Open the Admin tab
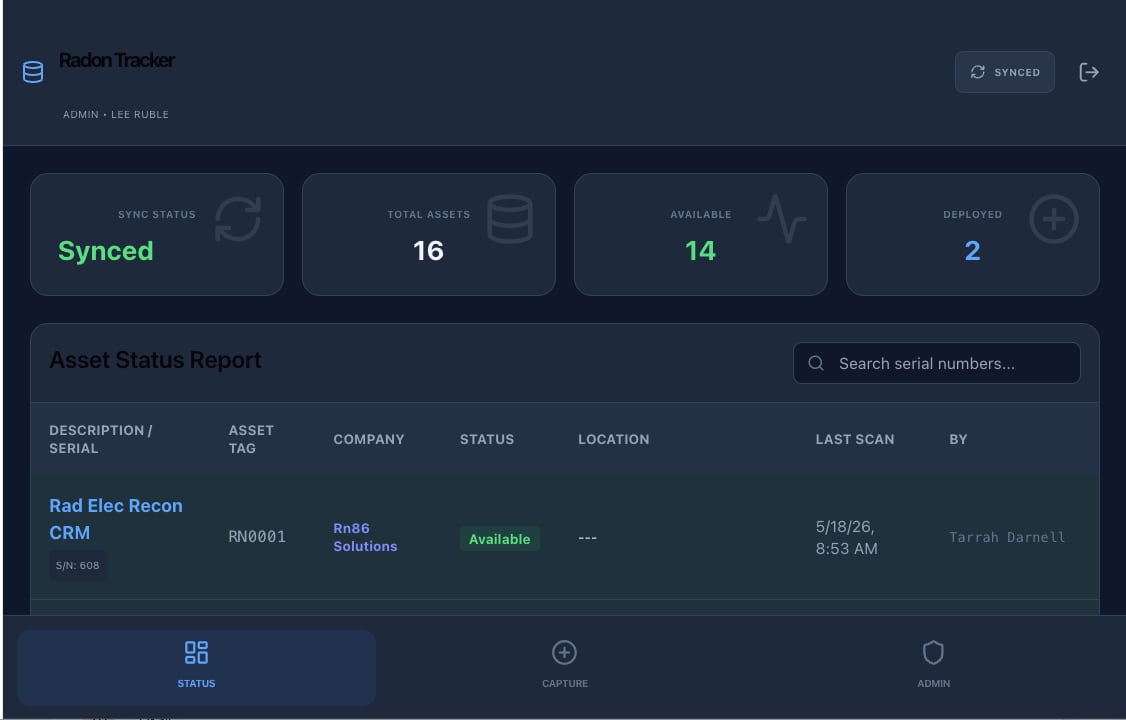Screen dimensions: 1126x720 coord(933,667)
